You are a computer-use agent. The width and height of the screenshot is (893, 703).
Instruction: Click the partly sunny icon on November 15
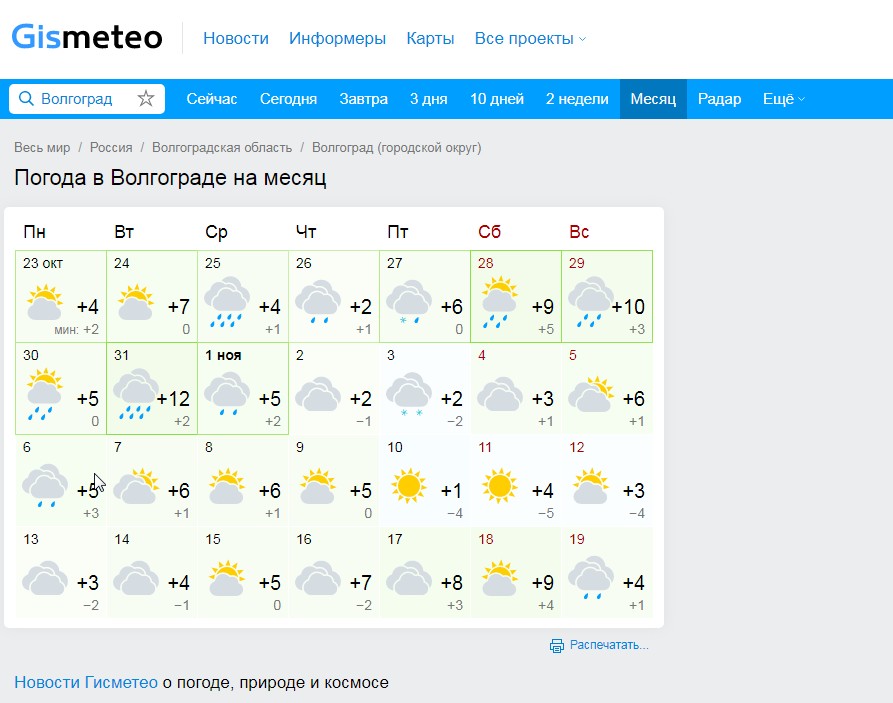tap(227, 578)
